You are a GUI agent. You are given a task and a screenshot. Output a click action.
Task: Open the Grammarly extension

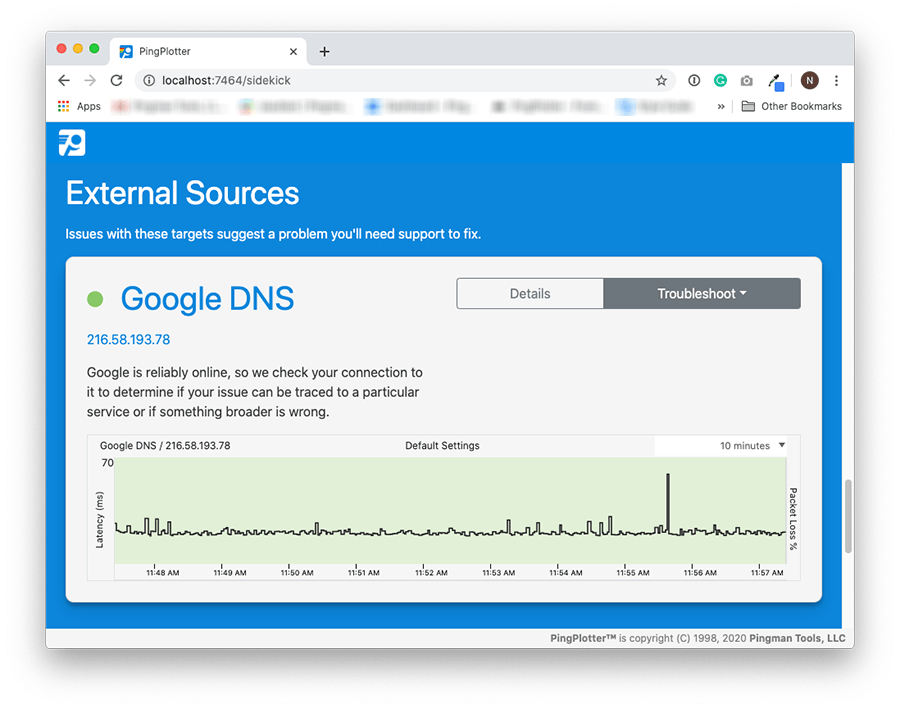pos(720,80)
